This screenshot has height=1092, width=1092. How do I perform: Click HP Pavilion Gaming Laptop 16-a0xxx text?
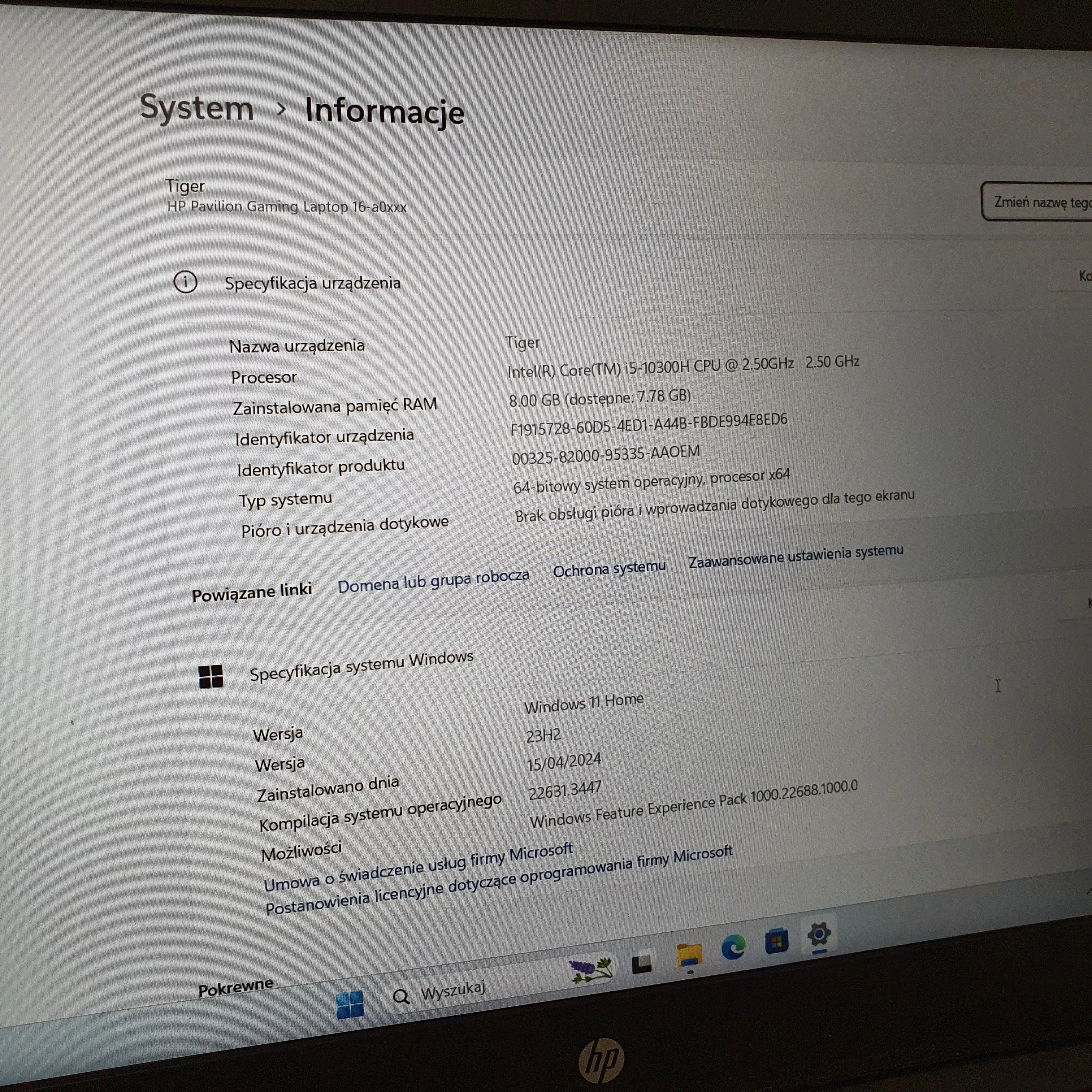(287, 206)
